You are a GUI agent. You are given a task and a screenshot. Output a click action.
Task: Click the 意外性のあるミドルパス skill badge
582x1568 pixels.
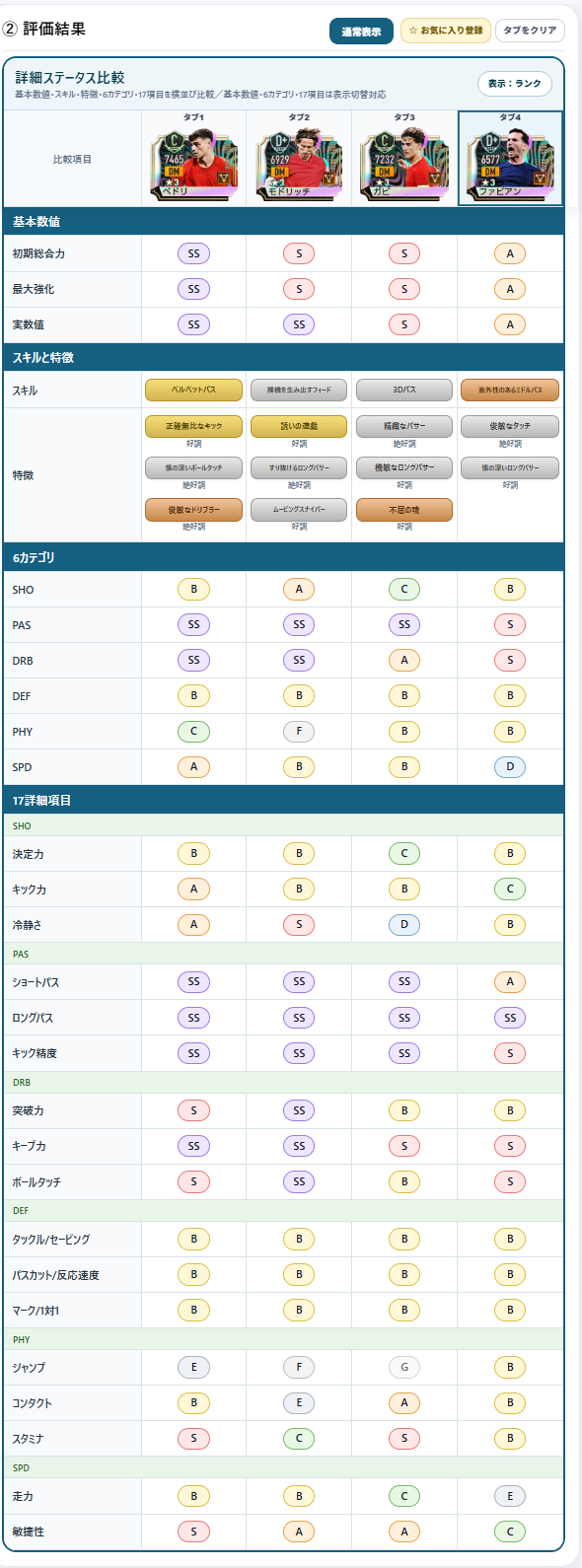pyautogui.click(x=510, y=391)
